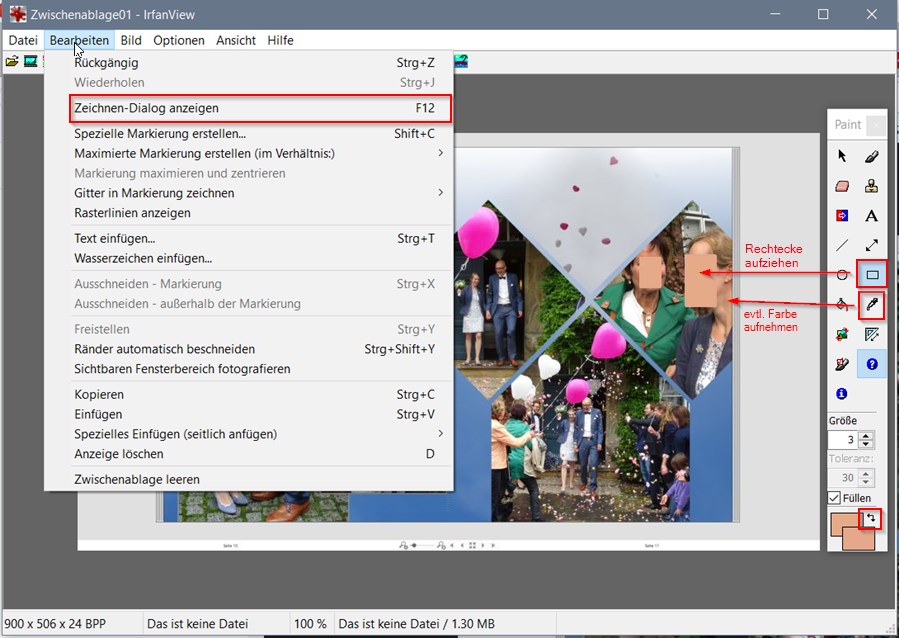This screenshot has height=638, width=899.
Task: Select the color picker eyedropper tool
Action: 871,303
